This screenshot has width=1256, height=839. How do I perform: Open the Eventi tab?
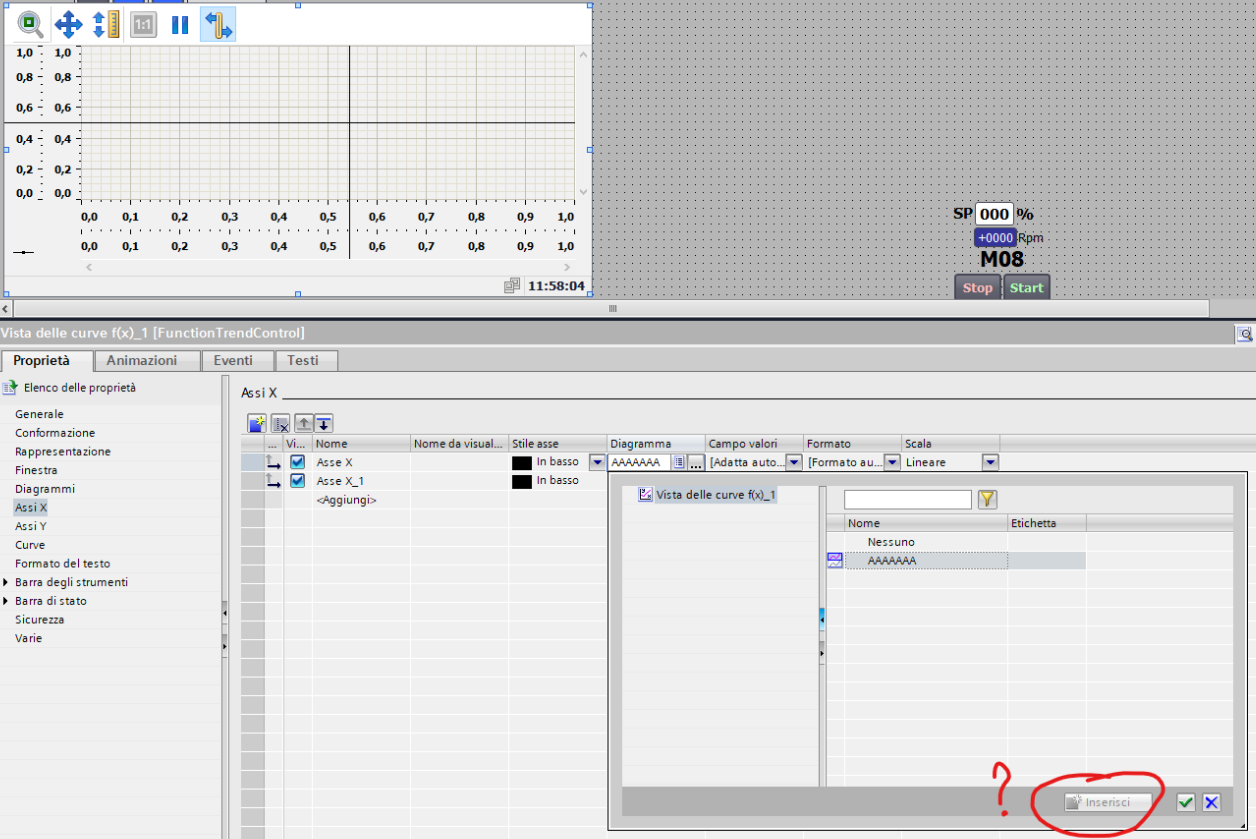click(x=233, y=360)
